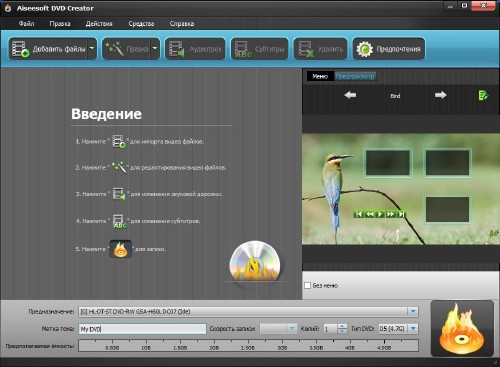Enable the Без меню checkbox

pos(307,285)
